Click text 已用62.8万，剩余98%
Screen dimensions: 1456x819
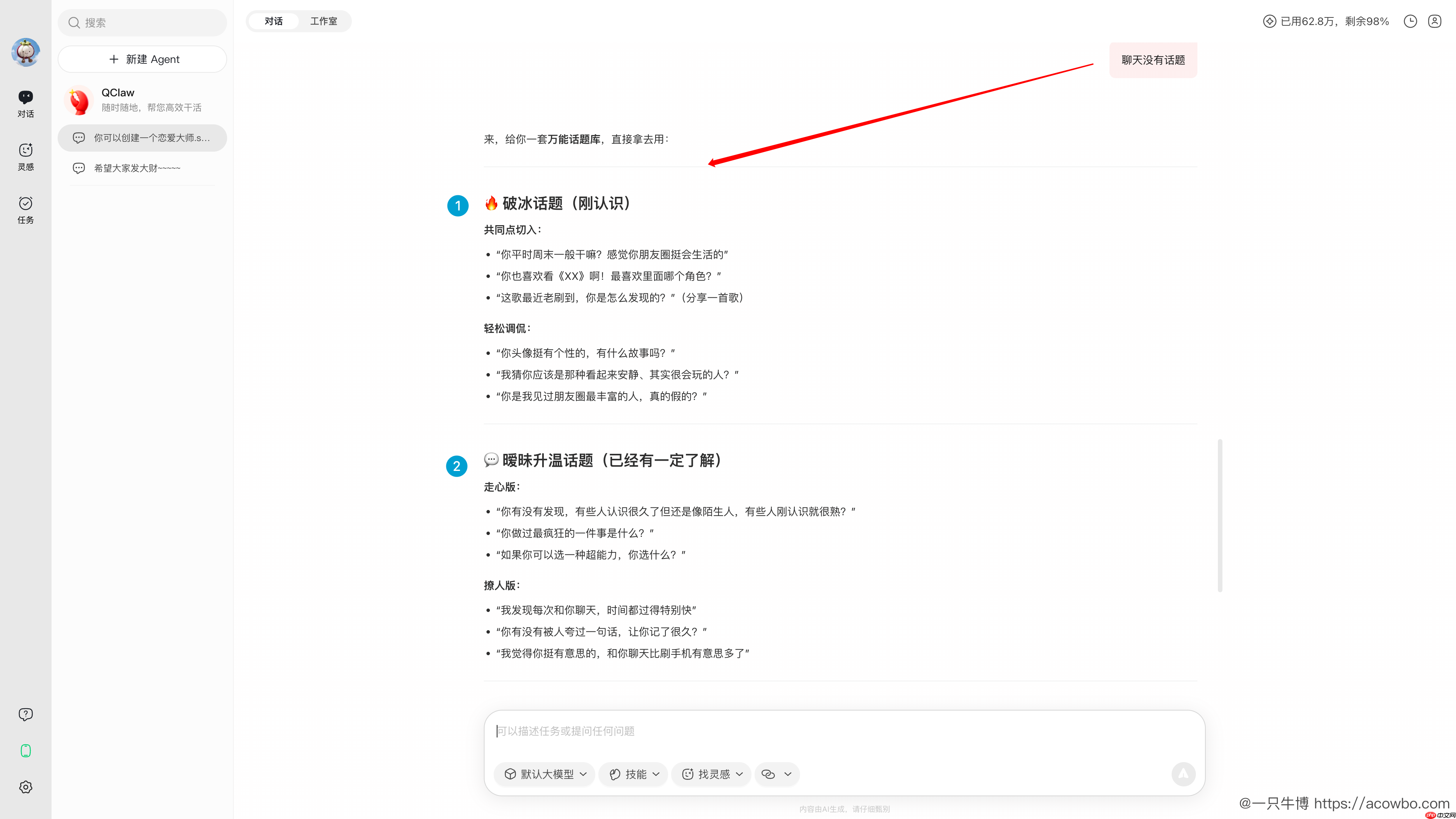point(1335,22)
